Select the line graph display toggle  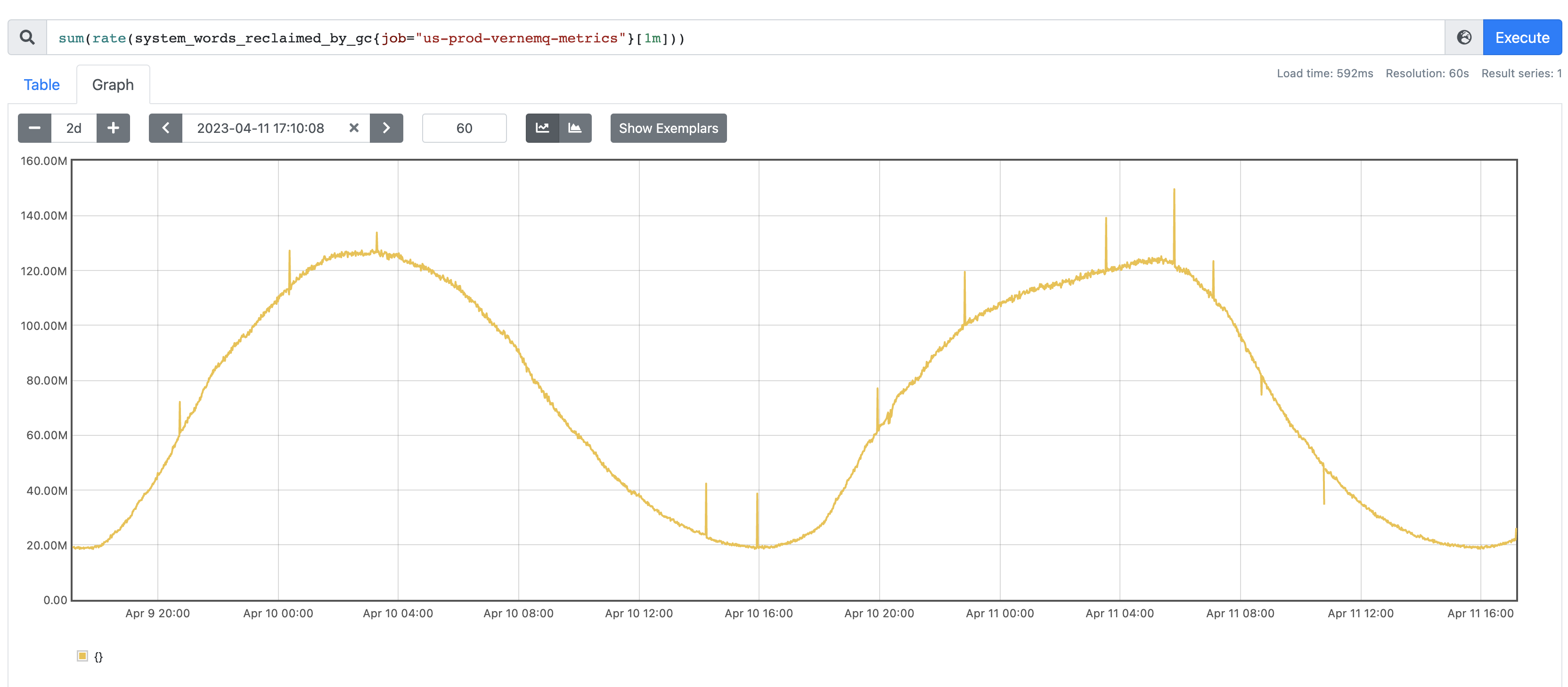pyautogui.click(x=542, y=128)
